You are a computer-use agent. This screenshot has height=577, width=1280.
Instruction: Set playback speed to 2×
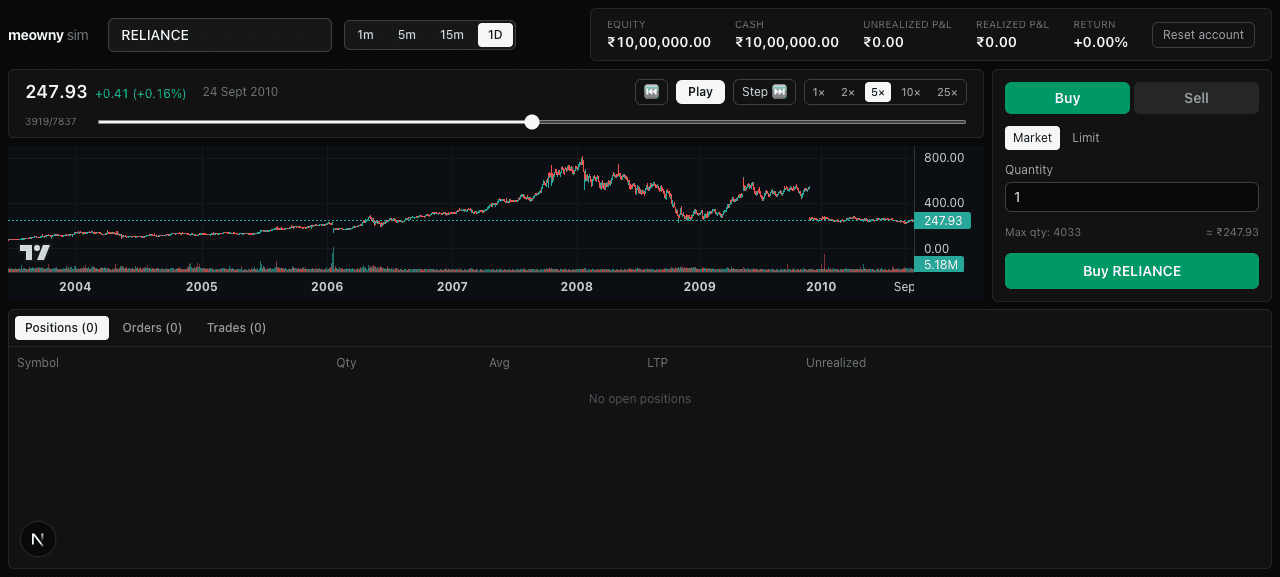pyautogui.click(x=848, y=92)
